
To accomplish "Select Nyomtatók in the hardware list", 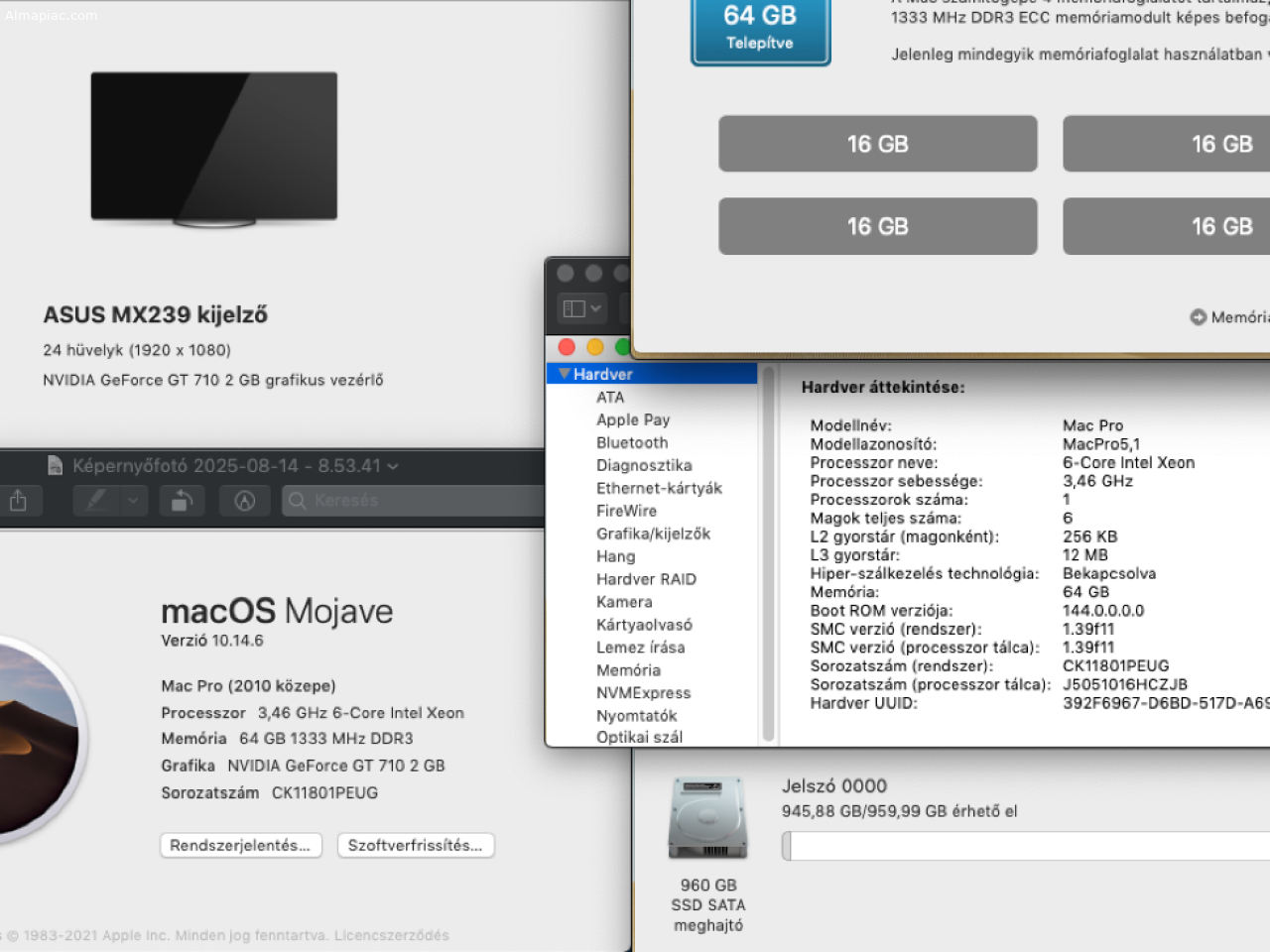I will 636,716.
